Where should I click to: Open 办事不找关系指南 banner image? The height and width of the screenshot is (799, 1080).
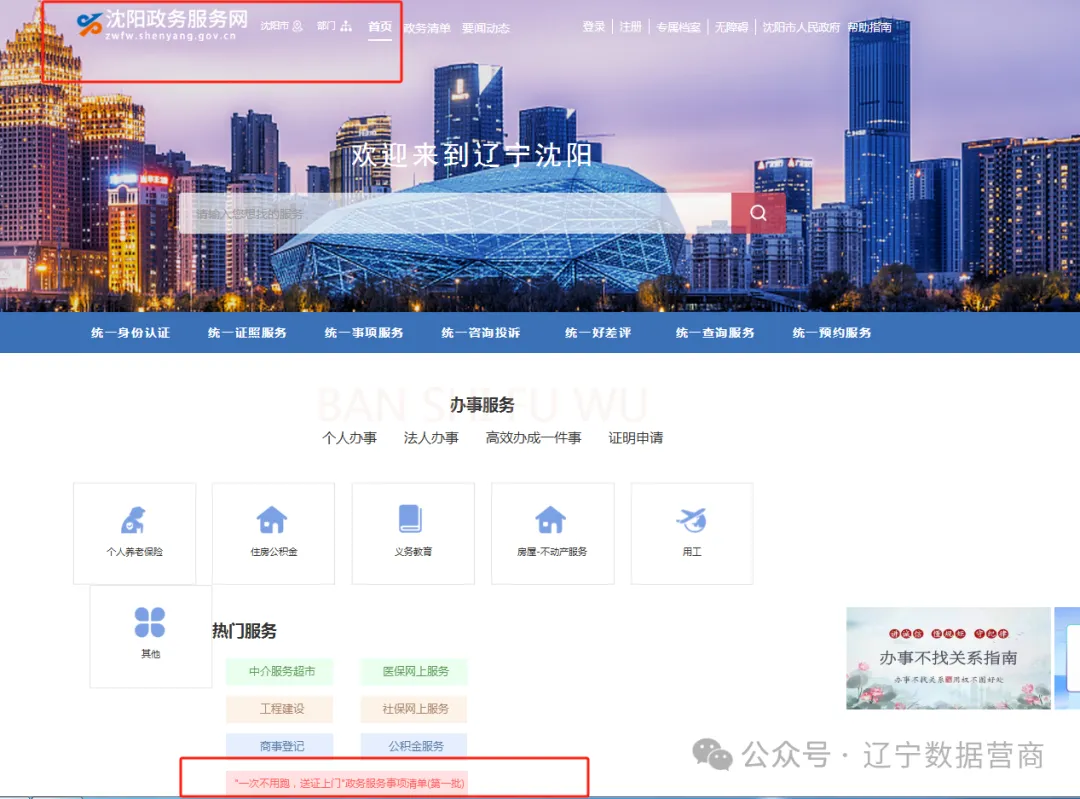coord(947,658)
